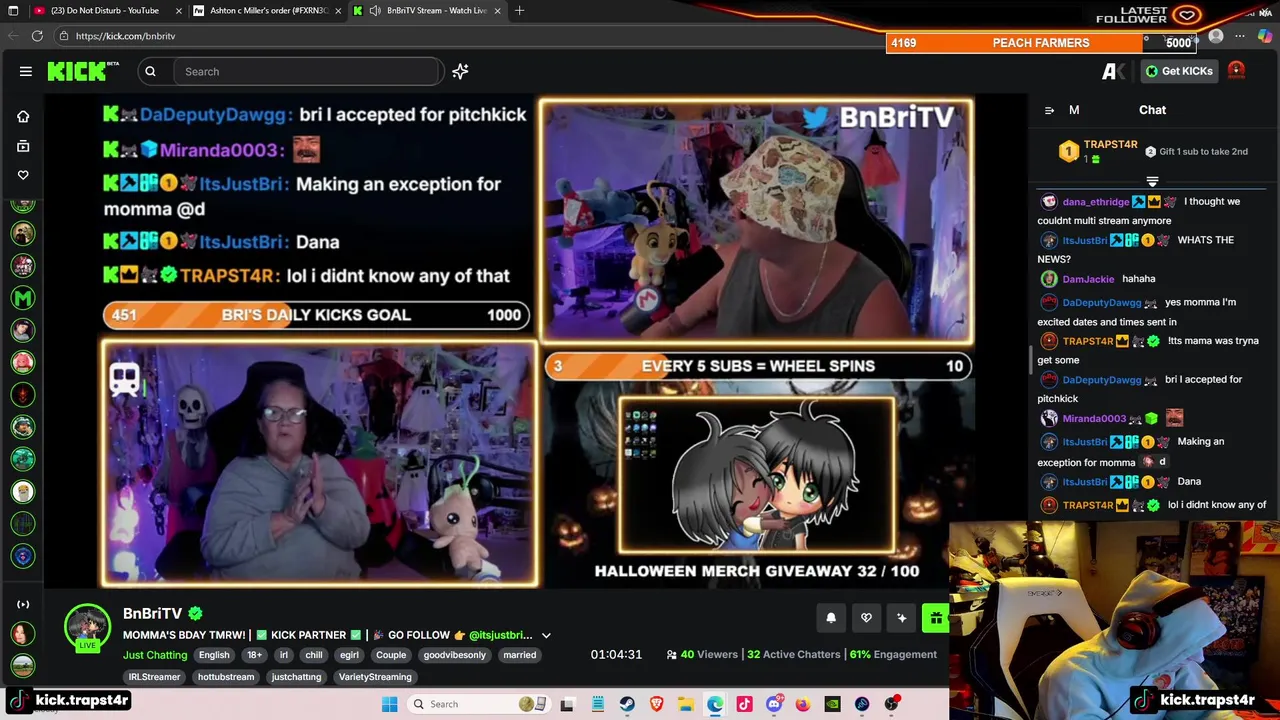Open the live radio icon in sidebar
The height and width of the screenshot is (720, 1280).
23,604
